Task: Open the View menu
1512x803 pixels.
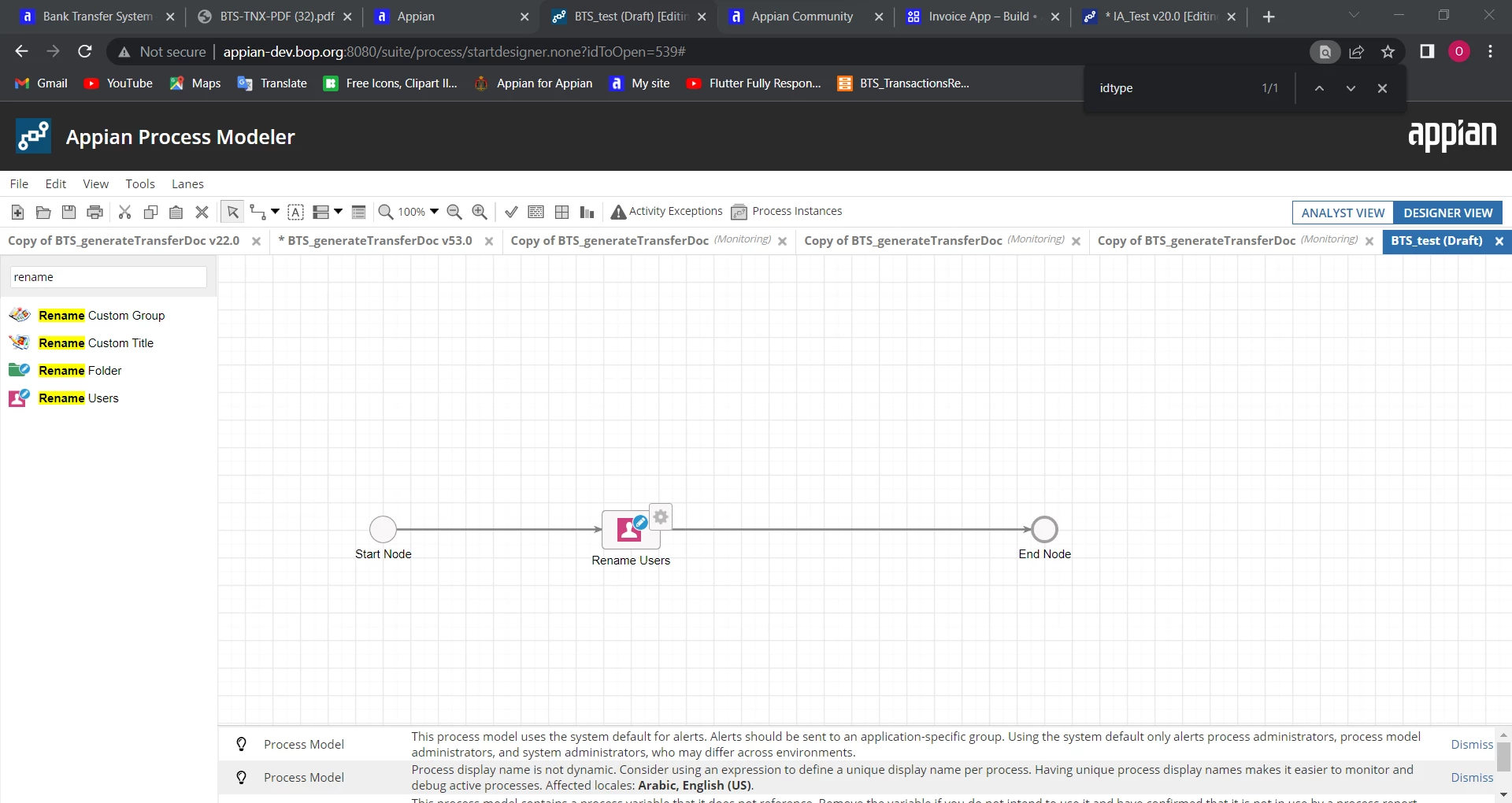Action: 96,183
